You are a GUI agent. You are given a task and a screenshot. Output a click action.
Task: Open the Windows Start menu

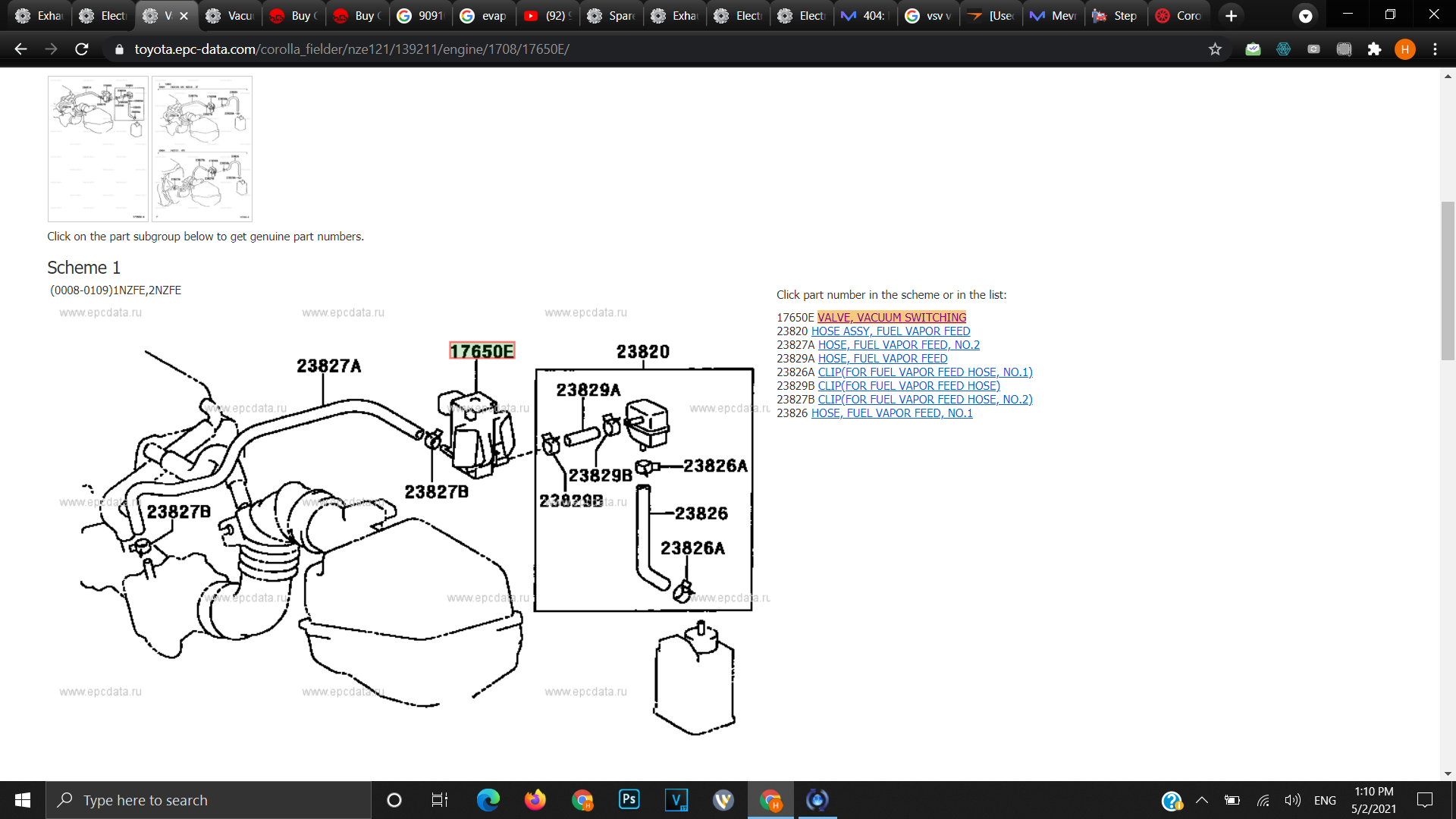23,800
